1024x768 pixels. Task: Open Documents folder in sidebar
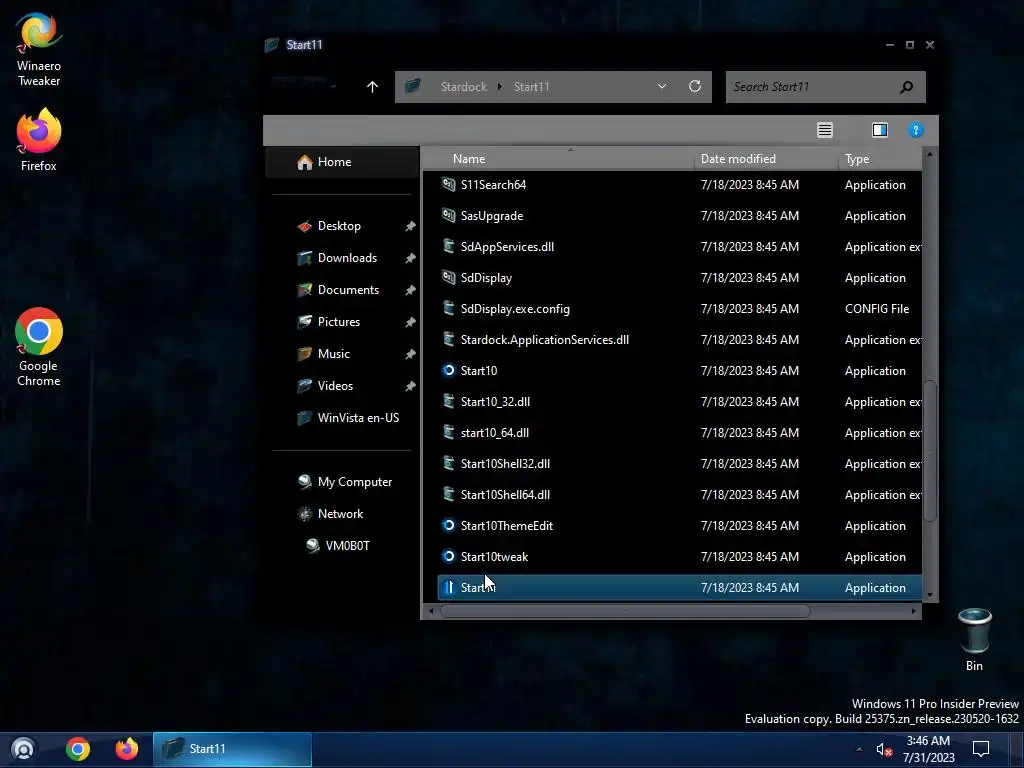pos(347,290)
